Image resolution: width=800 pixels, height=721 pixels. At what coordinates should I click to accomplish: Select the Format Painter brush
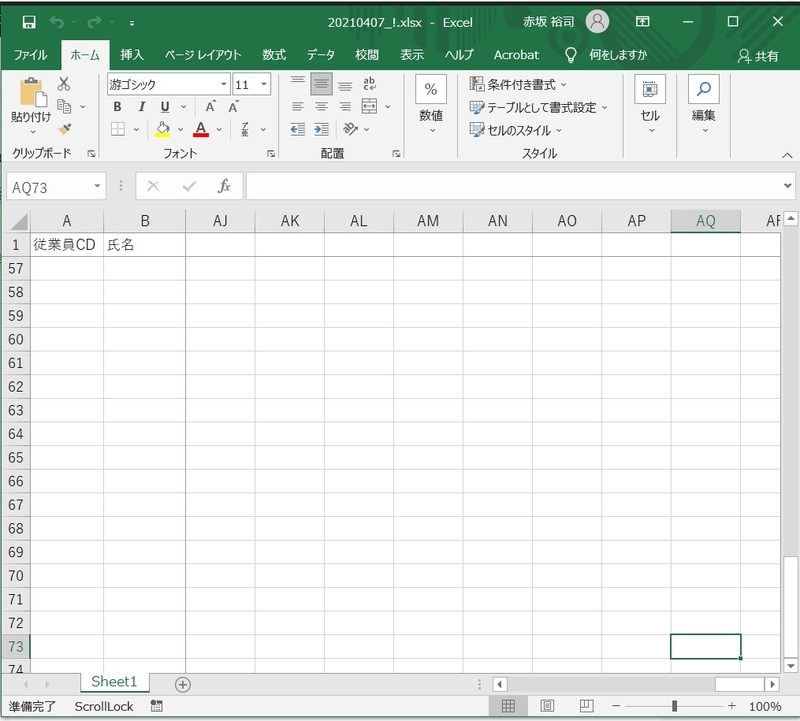pos(65,129)
